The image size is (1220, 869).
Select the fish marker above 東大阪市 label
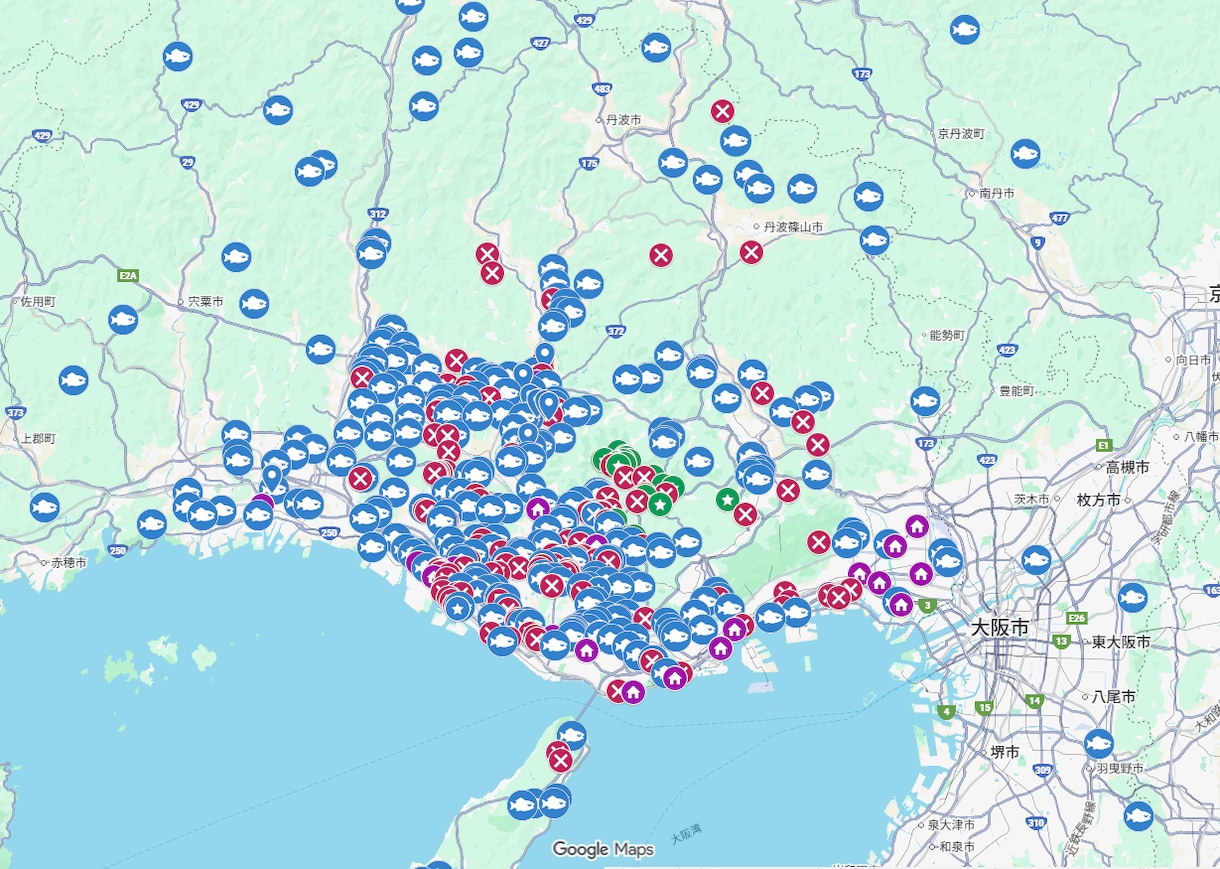pos(1132,598)
